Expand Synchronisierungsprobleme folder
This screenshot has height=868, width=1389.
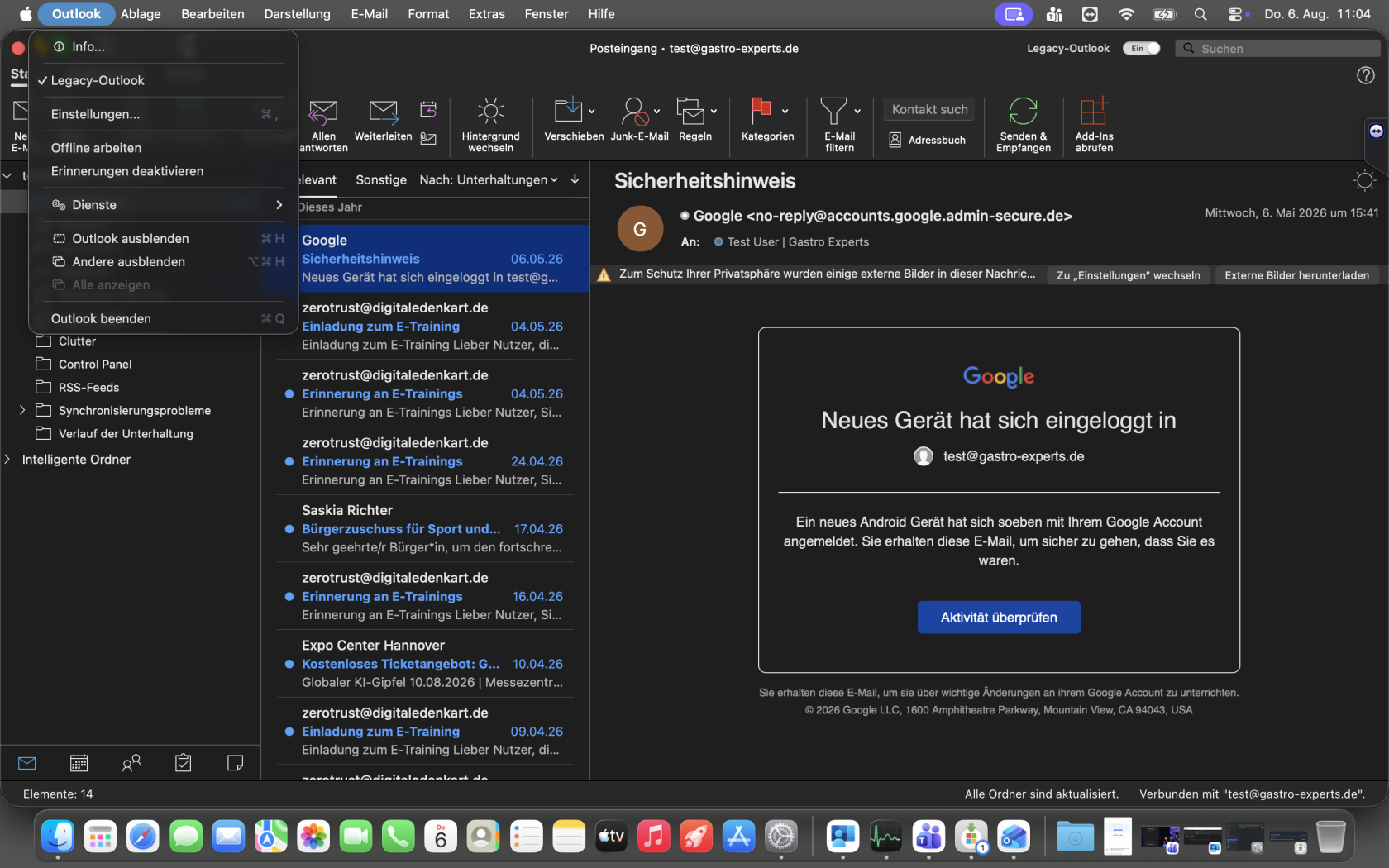(x=22, y=410)
